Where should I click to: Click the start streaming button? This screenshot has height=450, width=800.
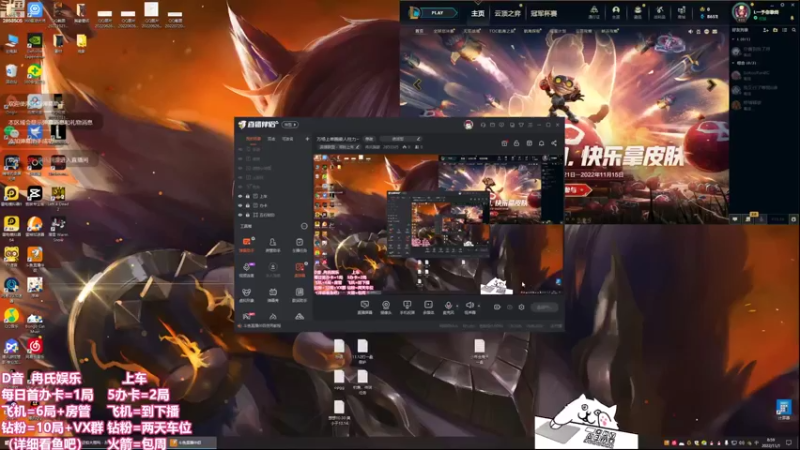(544, 307)
